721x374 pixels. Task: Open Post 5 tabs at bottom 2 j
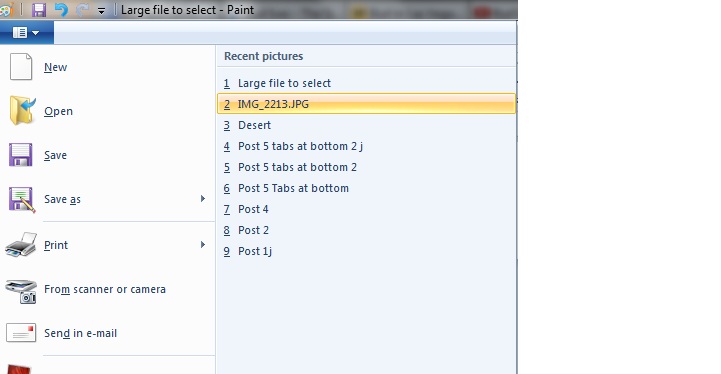(366, 146)
